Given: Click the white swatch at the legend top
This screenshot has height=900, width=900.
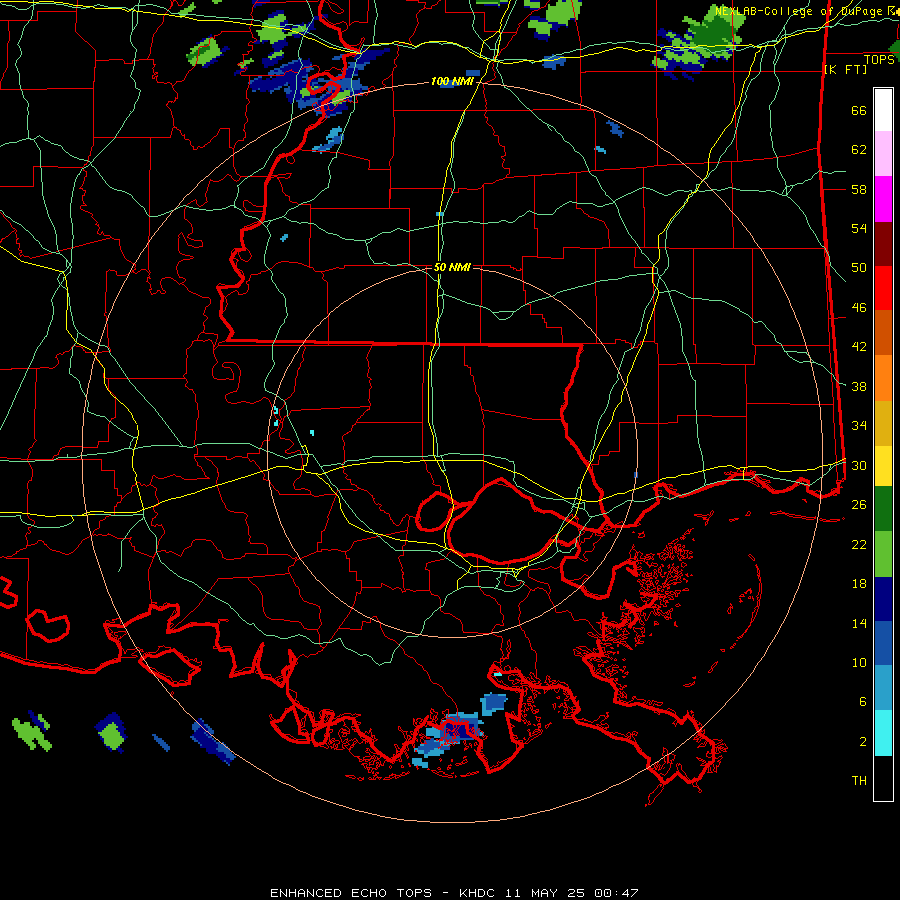Looking at the screenshot, I should 883,110.
